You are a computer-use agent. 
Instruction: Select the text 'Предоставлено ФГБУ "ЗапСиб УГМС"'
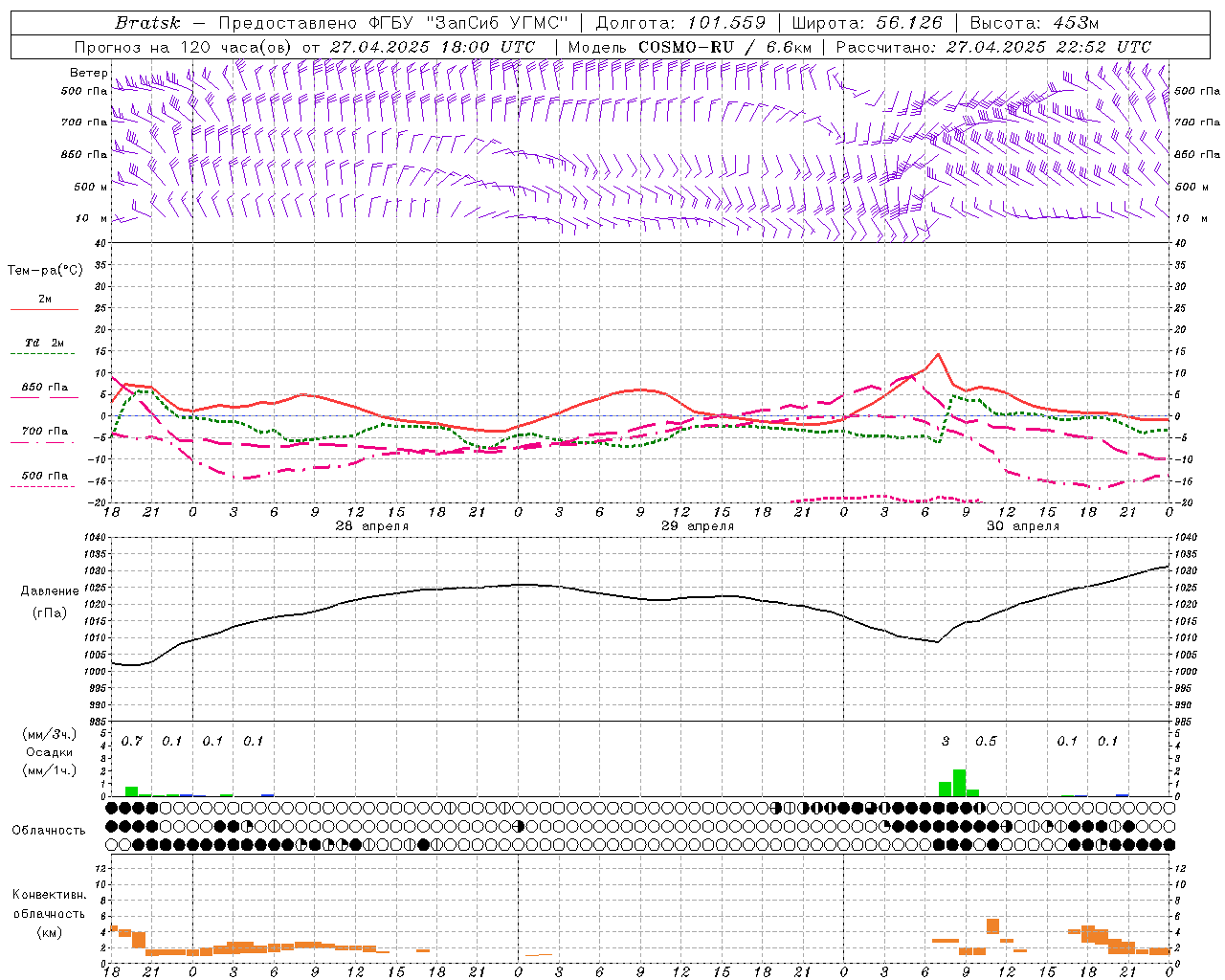393,23
